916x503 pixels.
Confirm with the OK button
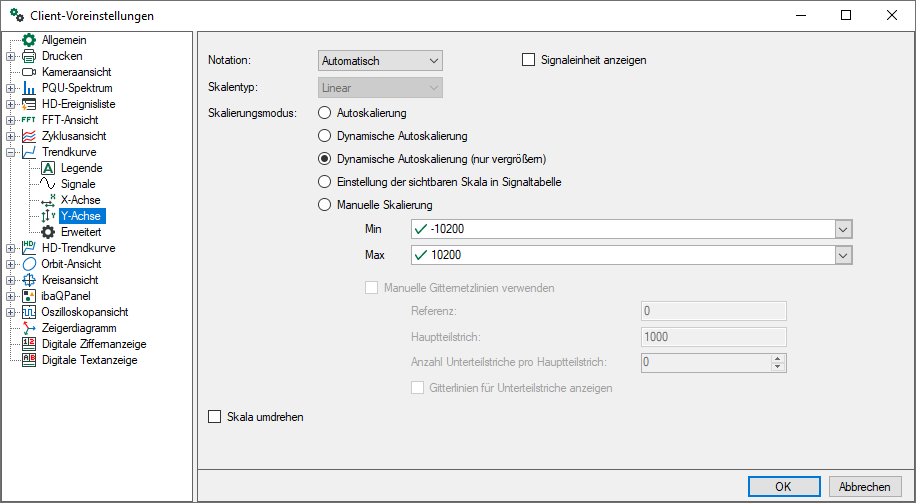pyautogui.click(x=783, y=487)
